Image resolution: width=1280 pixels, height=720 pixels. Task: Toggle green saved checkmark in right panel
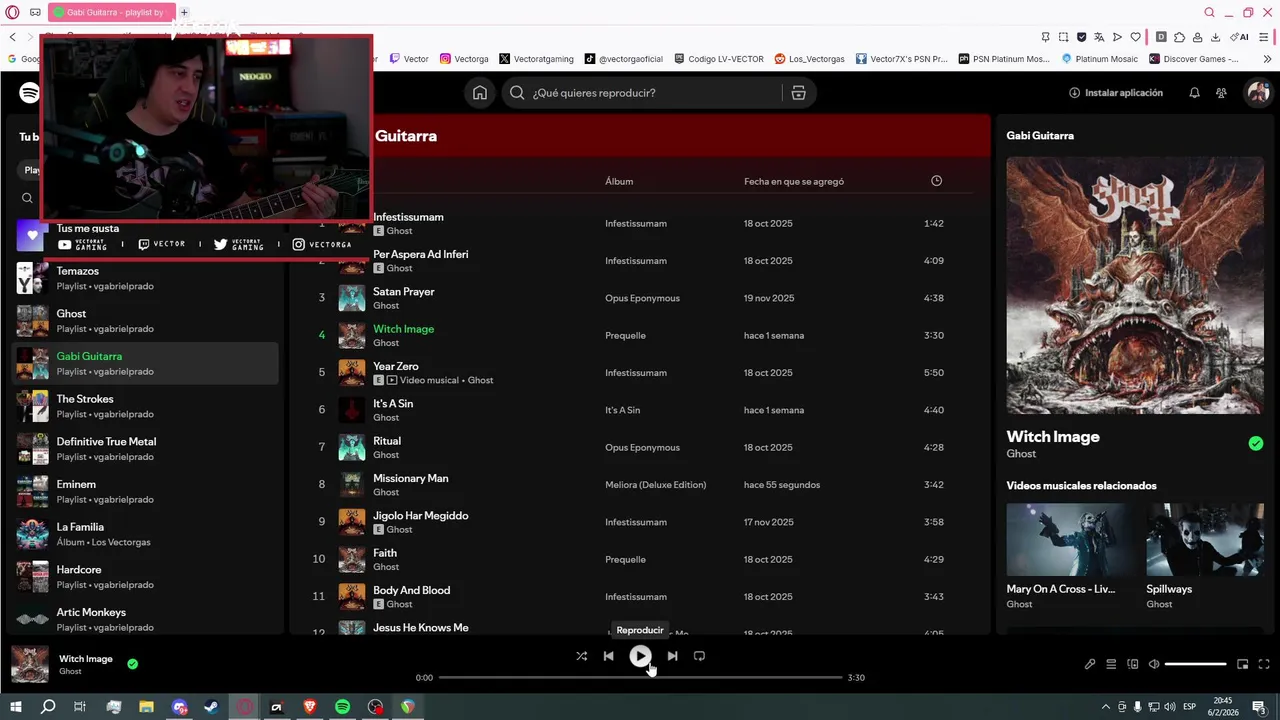(x=1256, y=443)
